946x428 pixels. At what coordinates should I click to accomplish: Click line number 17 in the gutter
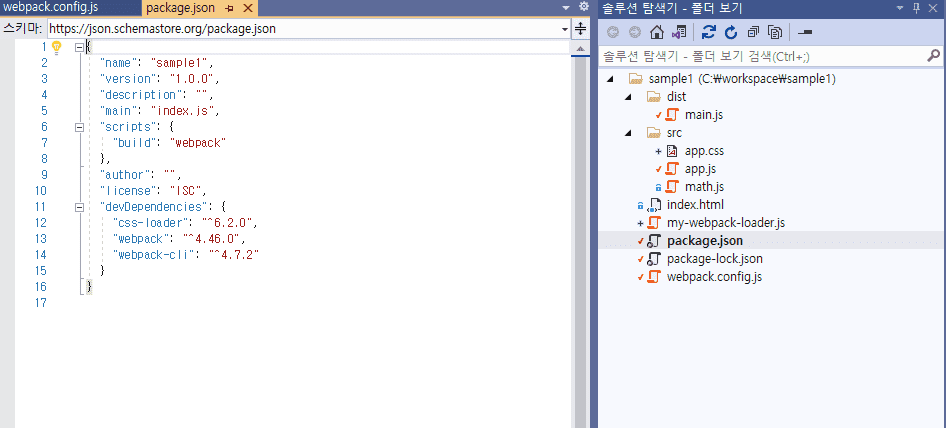(40, 302)
